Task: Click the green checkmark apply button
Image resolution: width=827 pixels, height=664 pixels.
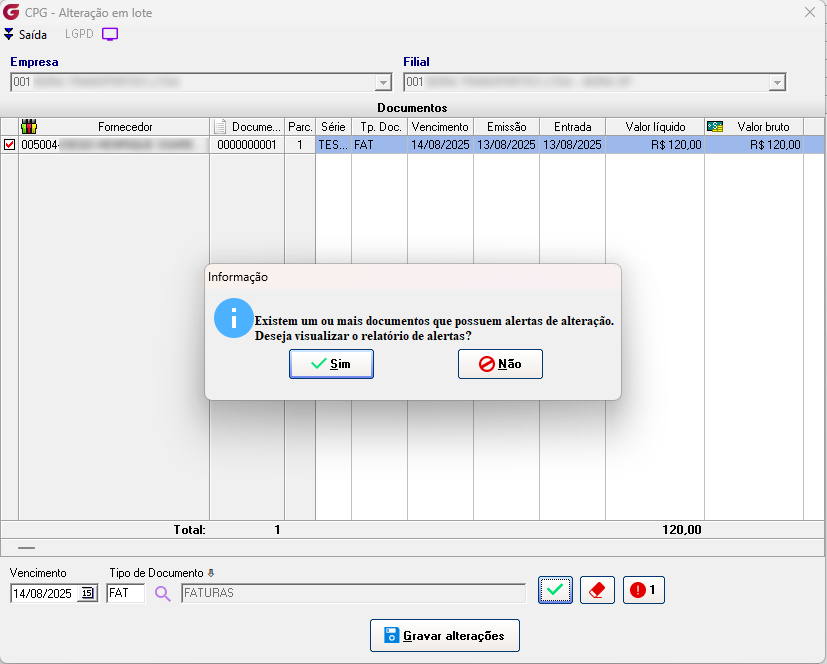Action: [x=555, y=590]
